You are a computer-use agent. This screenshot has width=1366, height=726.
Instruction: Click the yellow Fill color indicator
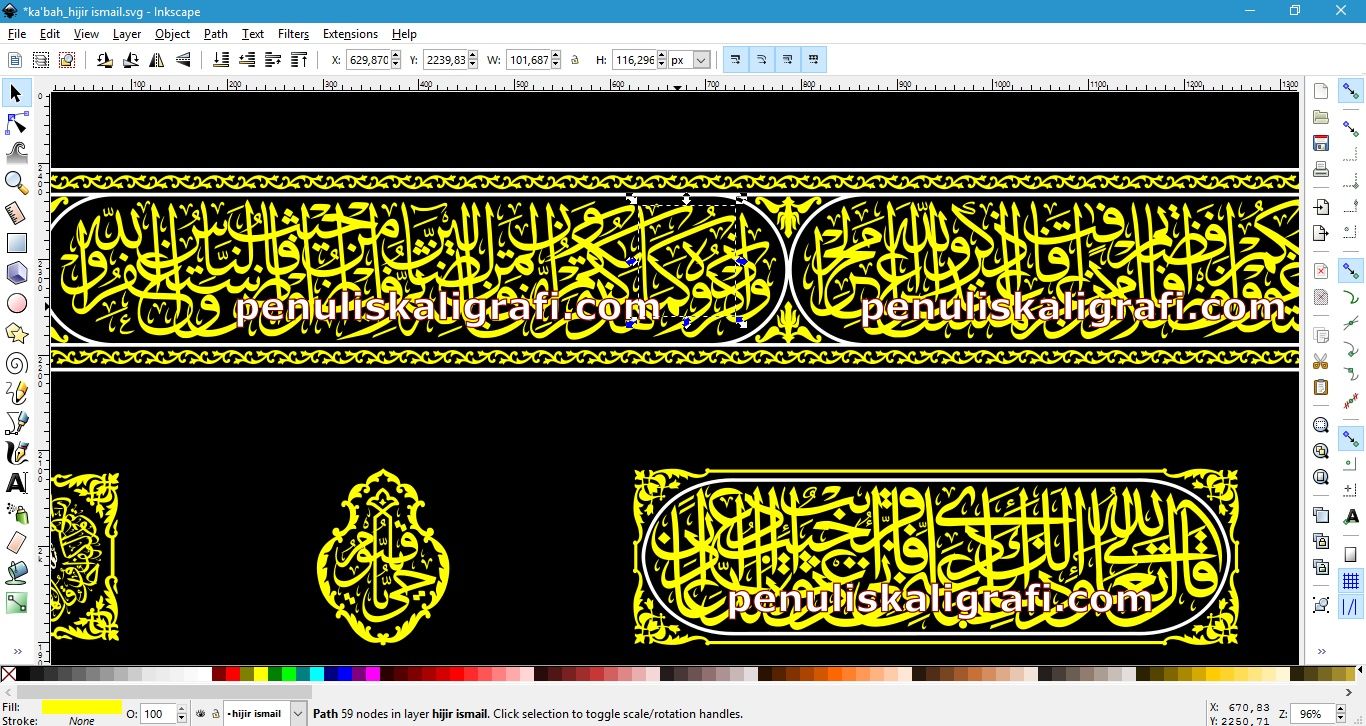(81, 707)
